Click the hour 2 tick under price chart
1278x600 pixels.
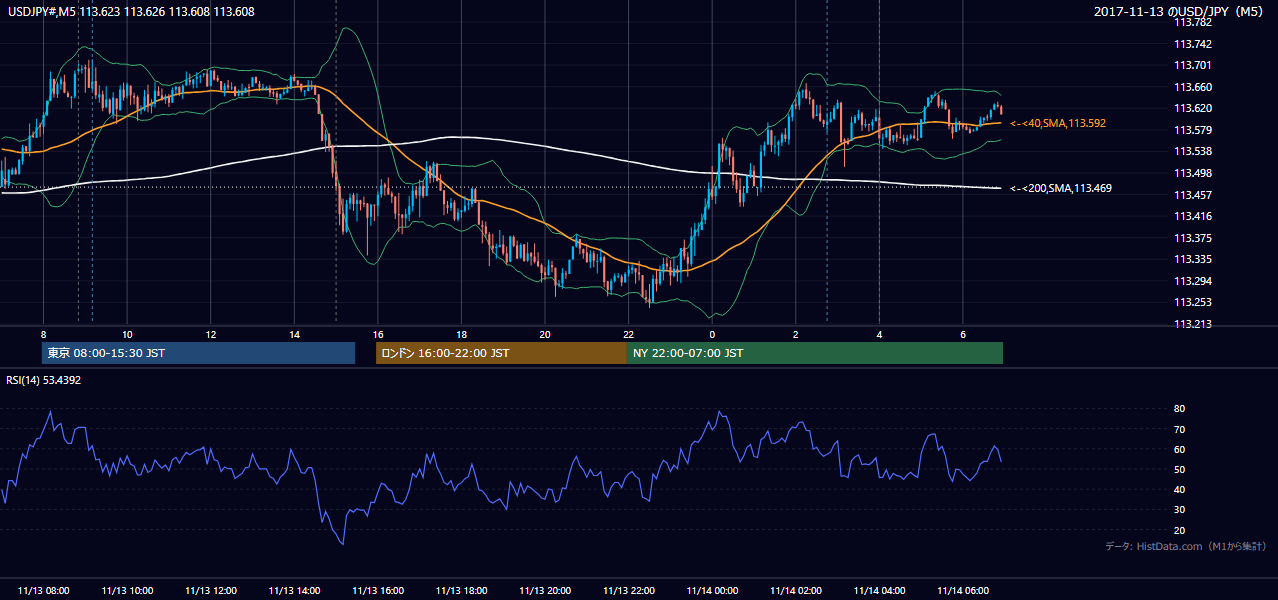coord(796,334)
